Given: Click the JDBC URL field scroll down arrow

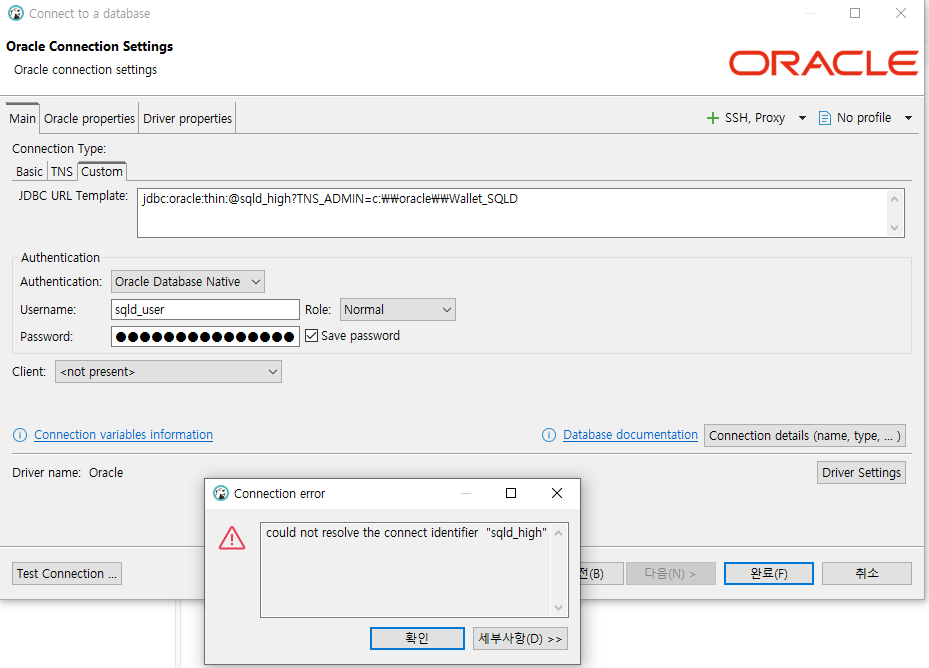Looking at the screenshot, I should 895,228.
